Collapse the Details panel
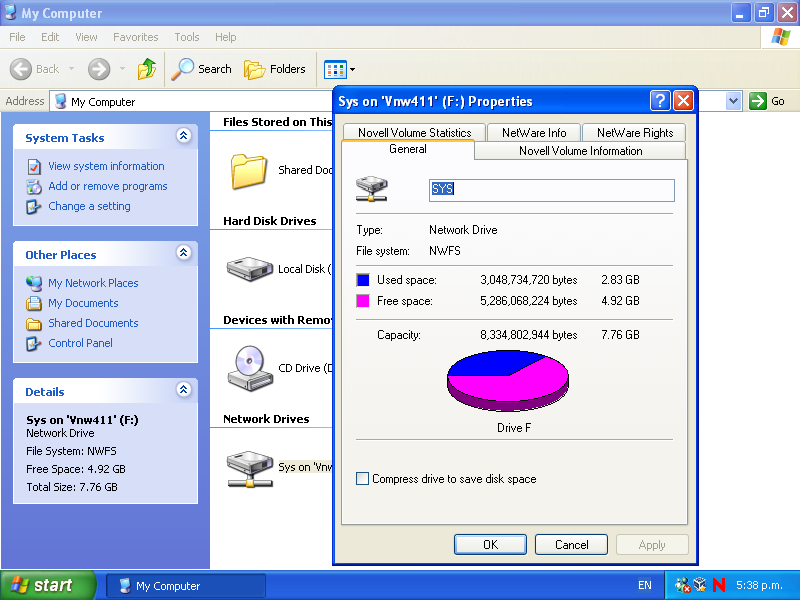This screenshot has width=800, height=600. click(184, 390)
